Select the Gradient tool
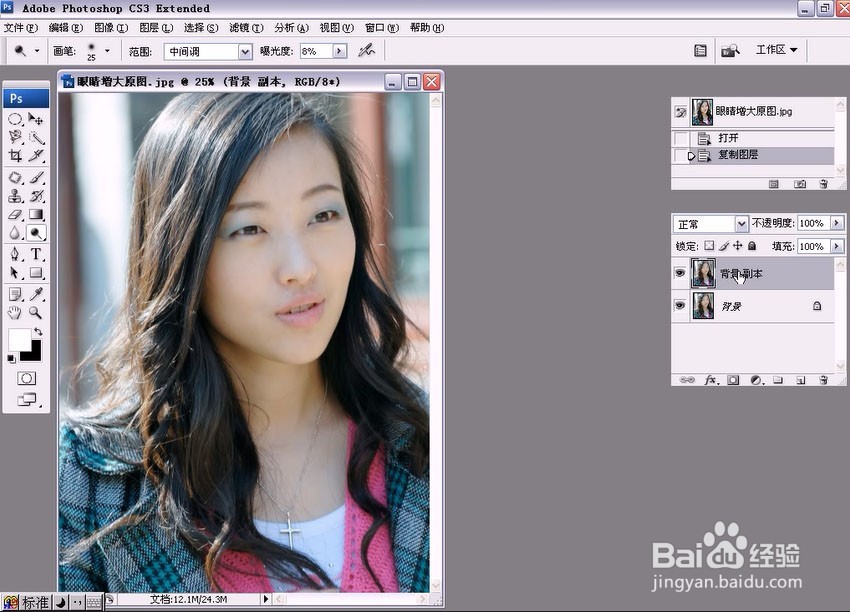 pyautogui.click(x=36, y=214)
